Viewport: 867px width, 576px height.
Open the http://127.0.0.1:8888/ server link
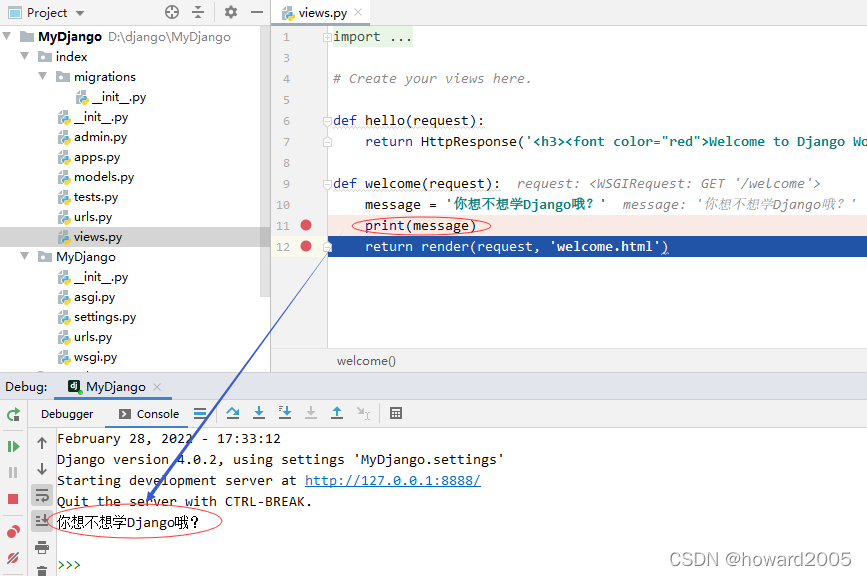pyautogui.click(x=393, y=480)
